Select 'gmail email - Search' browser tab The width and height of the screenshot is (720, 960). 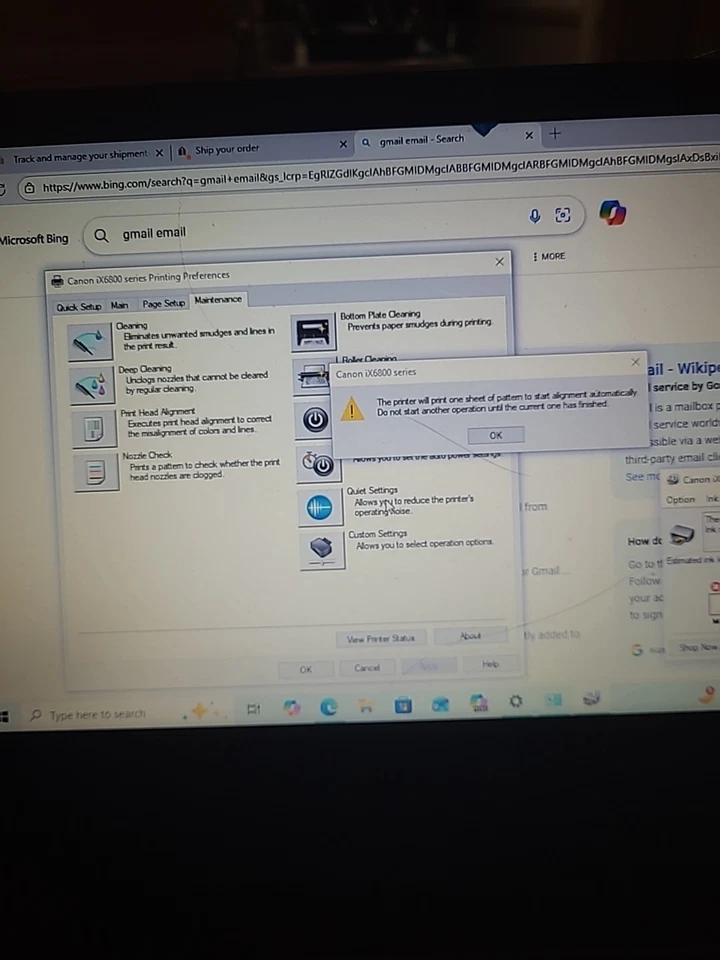(421, 140)
